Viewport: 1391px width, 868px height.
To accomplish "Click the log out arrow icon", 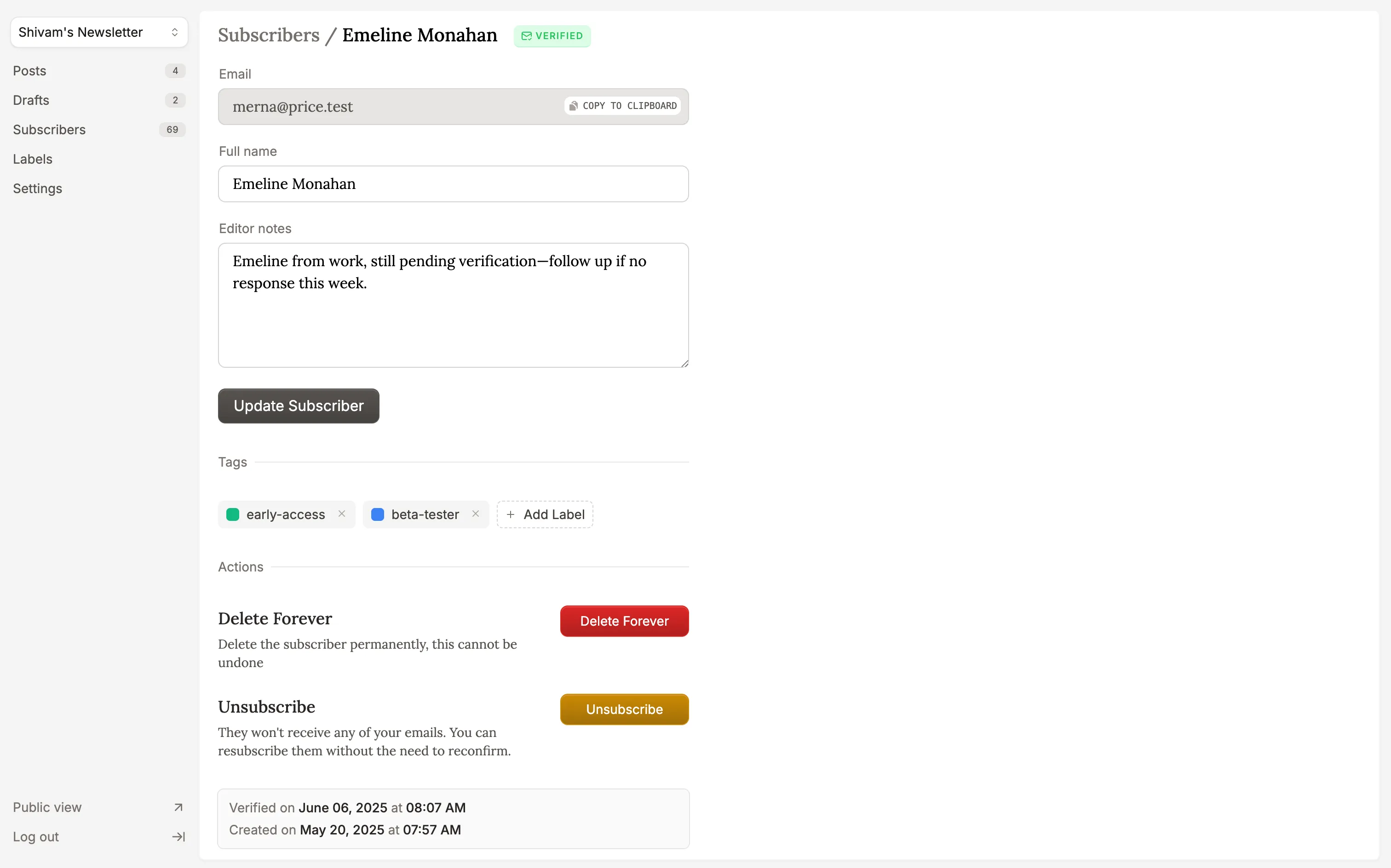I will point(178,836).
